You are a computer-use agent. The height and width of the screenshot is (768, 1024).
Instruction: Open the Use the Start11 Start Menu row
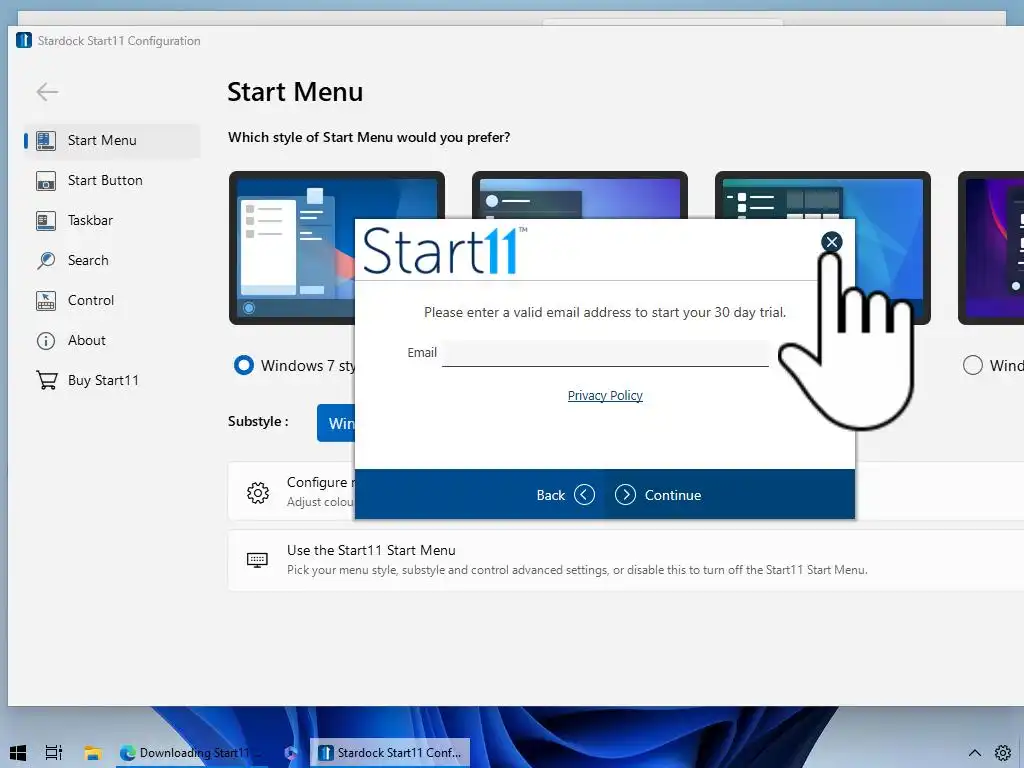tap(626, 560)
